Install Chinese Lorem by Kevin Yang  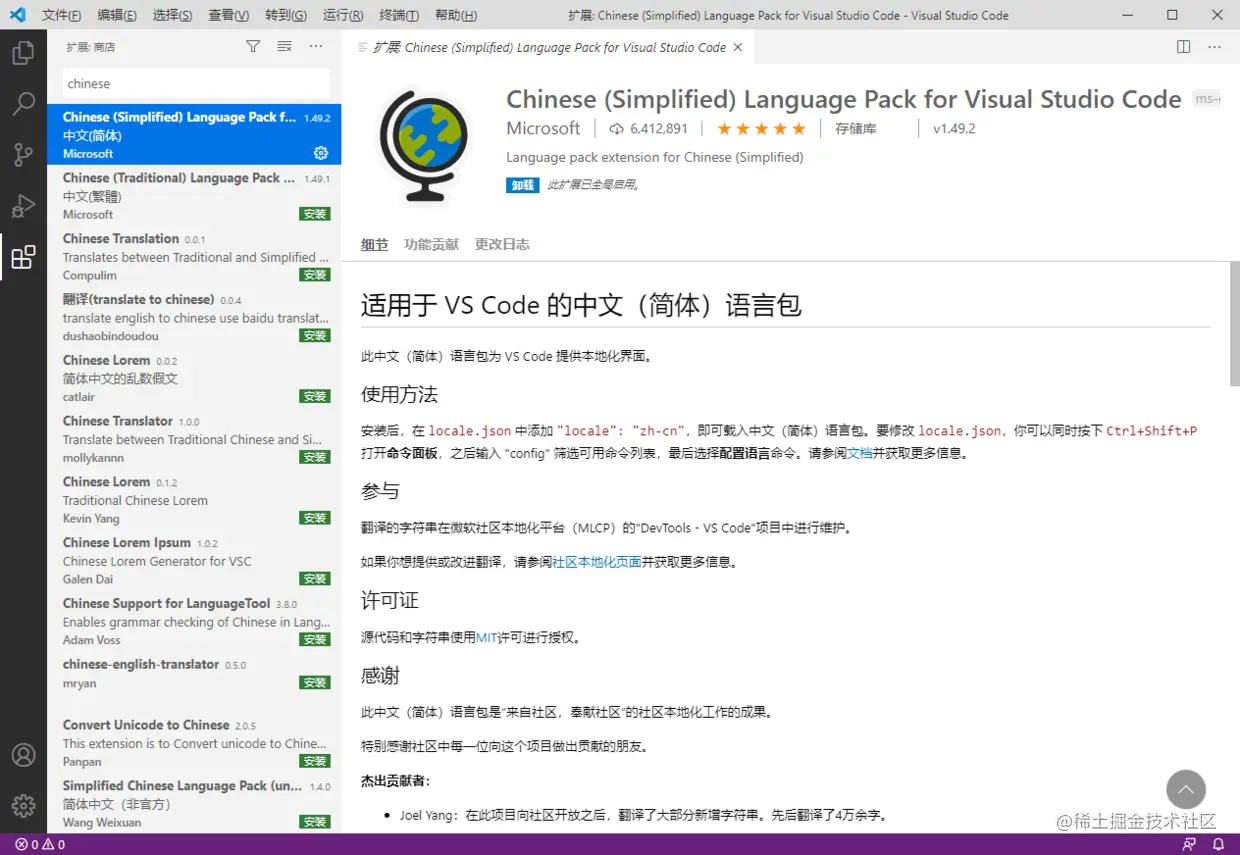tap(315, 518)
